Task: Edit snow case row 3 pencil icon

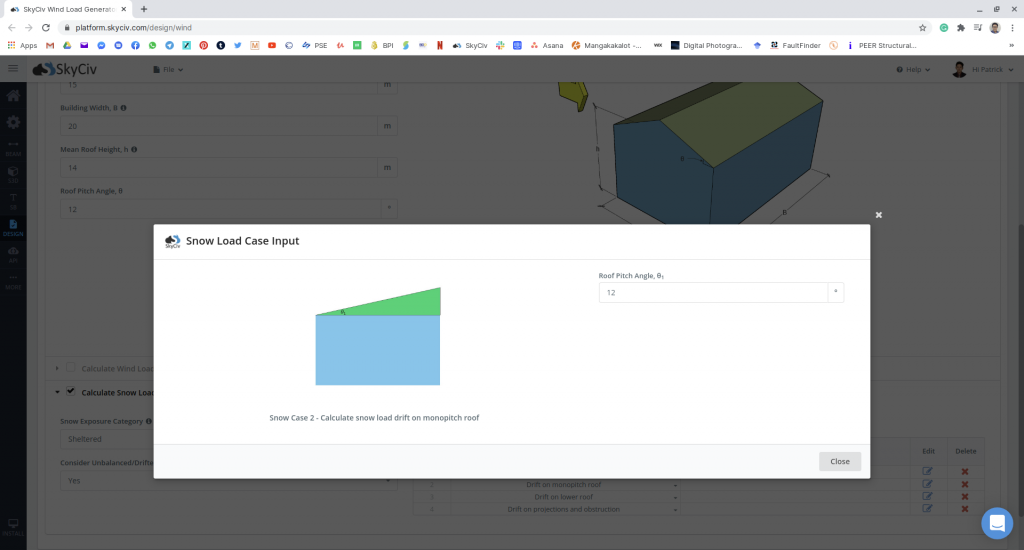Action: (x=927, y=497)
